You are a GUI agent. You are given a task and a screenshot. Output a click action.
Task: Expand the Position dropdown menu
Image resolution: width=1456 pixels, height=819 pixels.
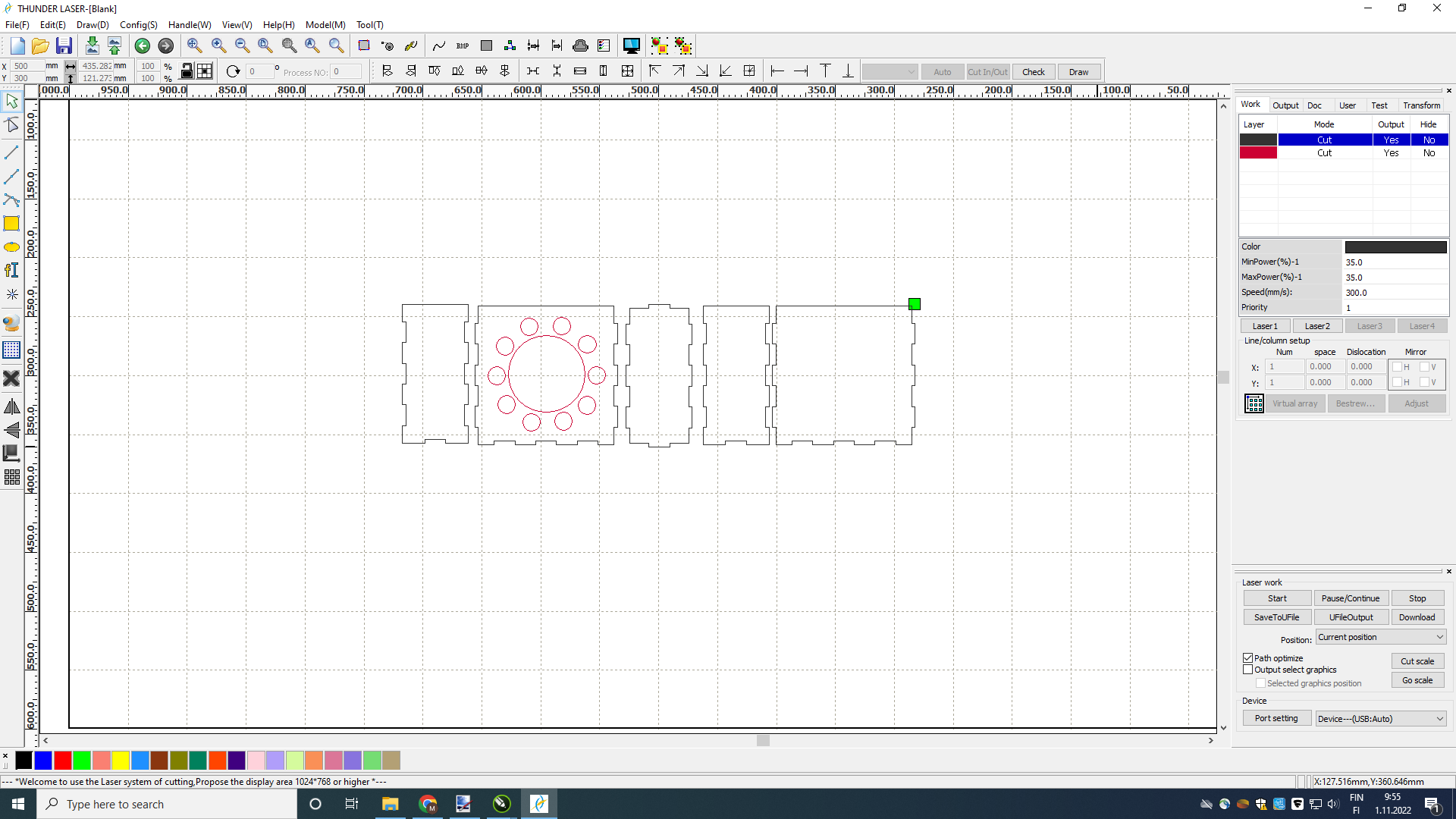click(1438, 637)
